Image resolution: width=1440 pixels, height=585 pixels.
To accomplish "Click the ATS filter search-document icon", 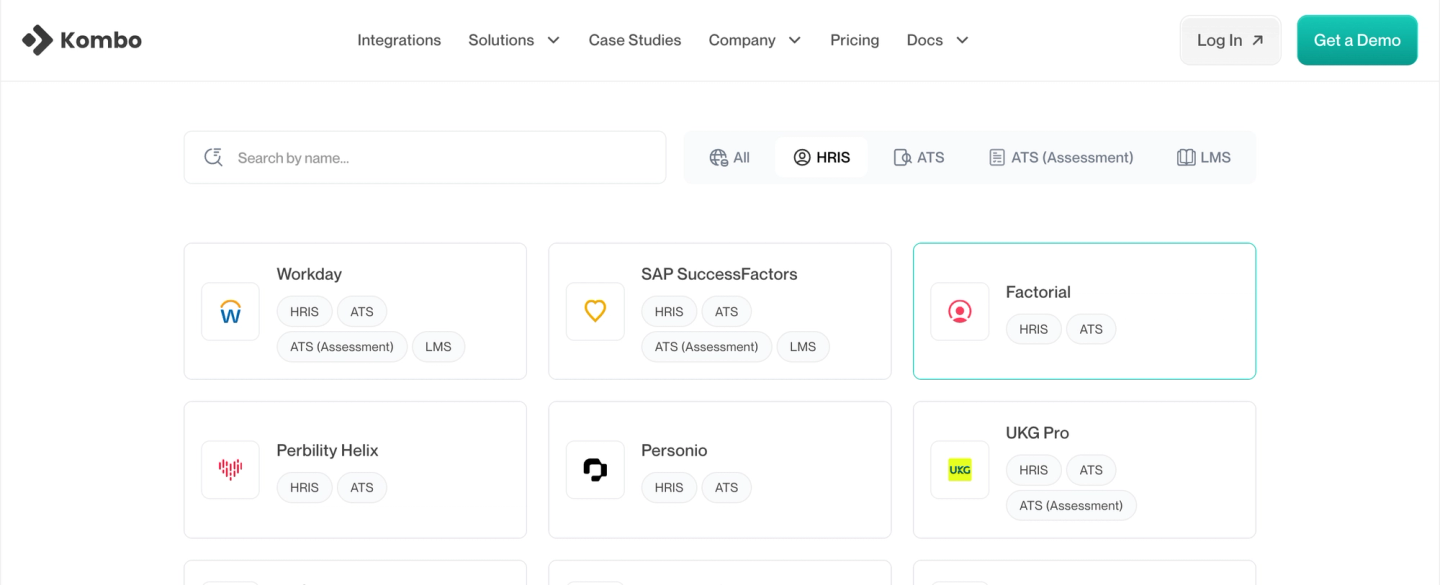I will point(902,157).
